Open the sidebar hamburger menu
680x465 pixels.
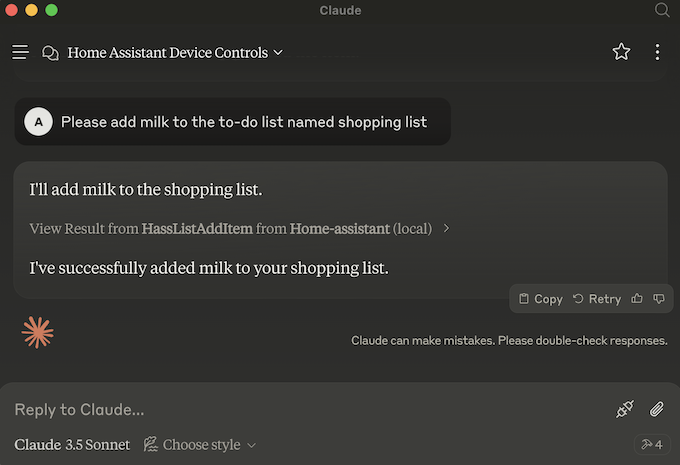(20, 52)
